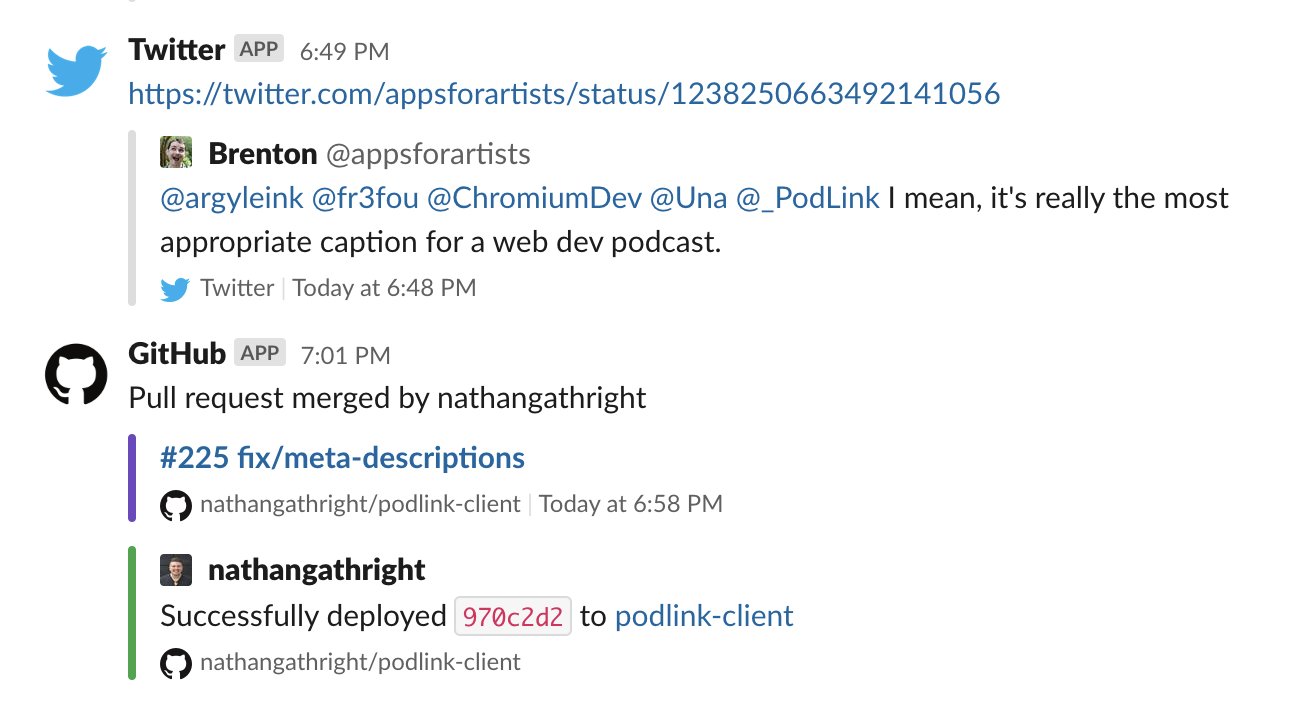Click the 970c2d2 commit hash
Viewport: 1306px width, 724px height.
[513, 616]
